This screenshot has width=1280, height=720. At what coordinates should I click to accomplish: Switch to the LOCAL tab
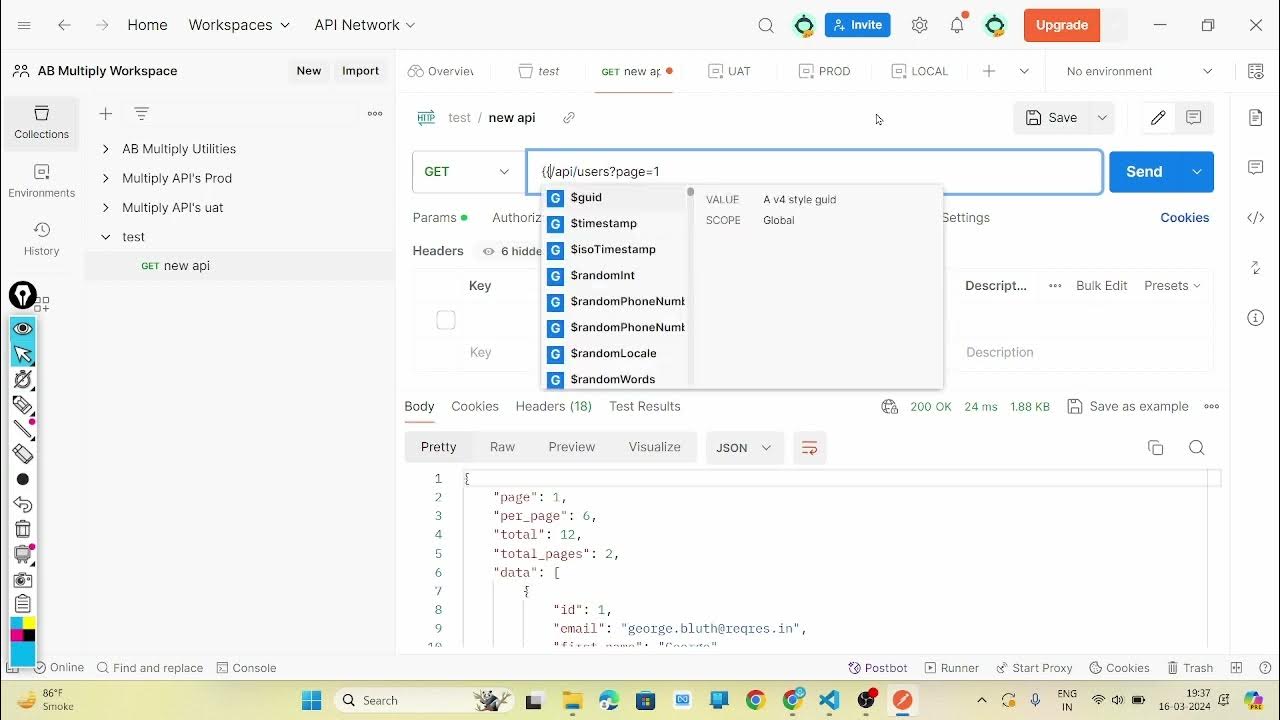920,71
